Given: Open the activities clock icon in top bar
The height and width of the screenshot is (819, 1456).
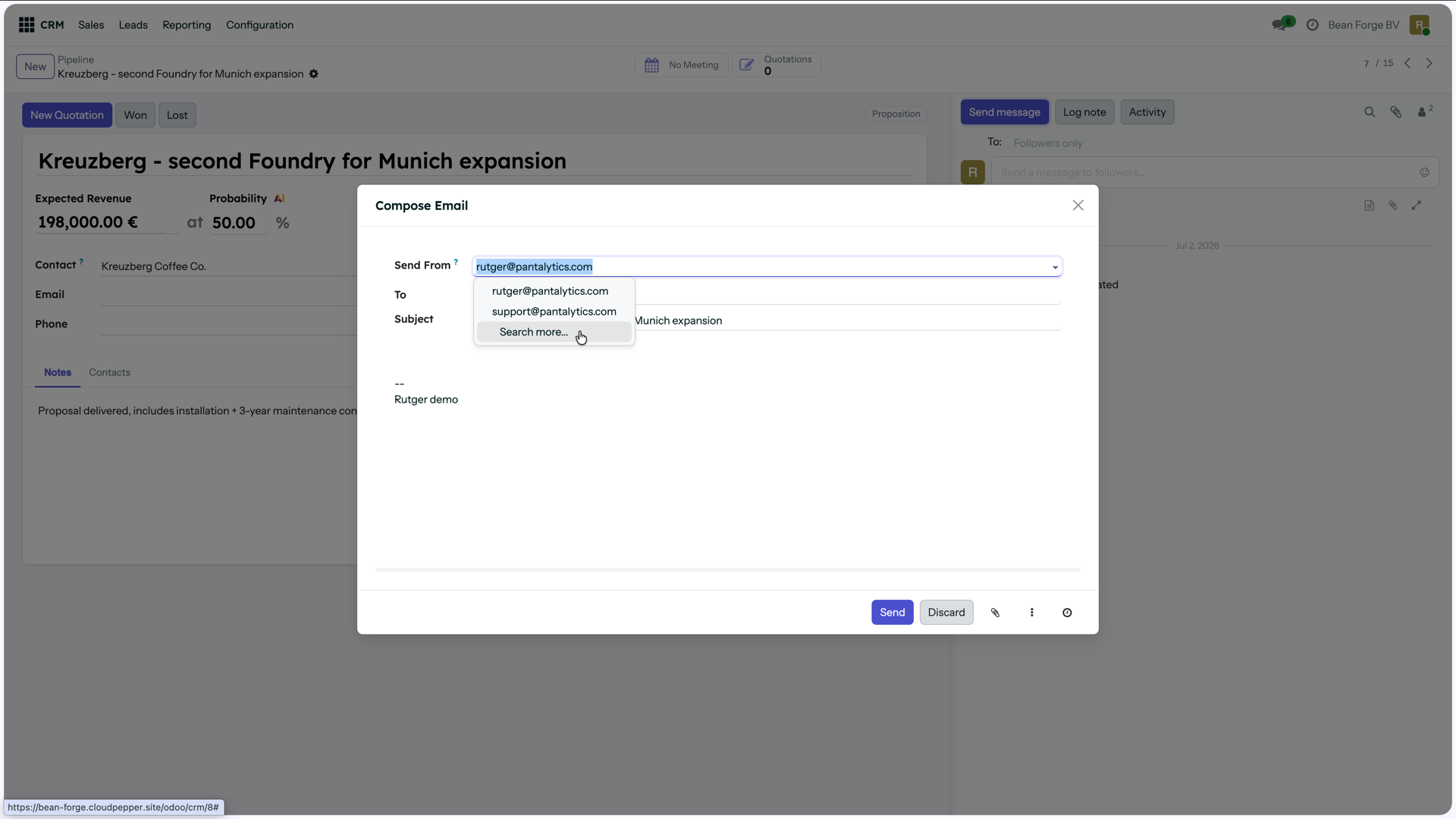Looking at the screenshot, I should (x=1313, y=25).
